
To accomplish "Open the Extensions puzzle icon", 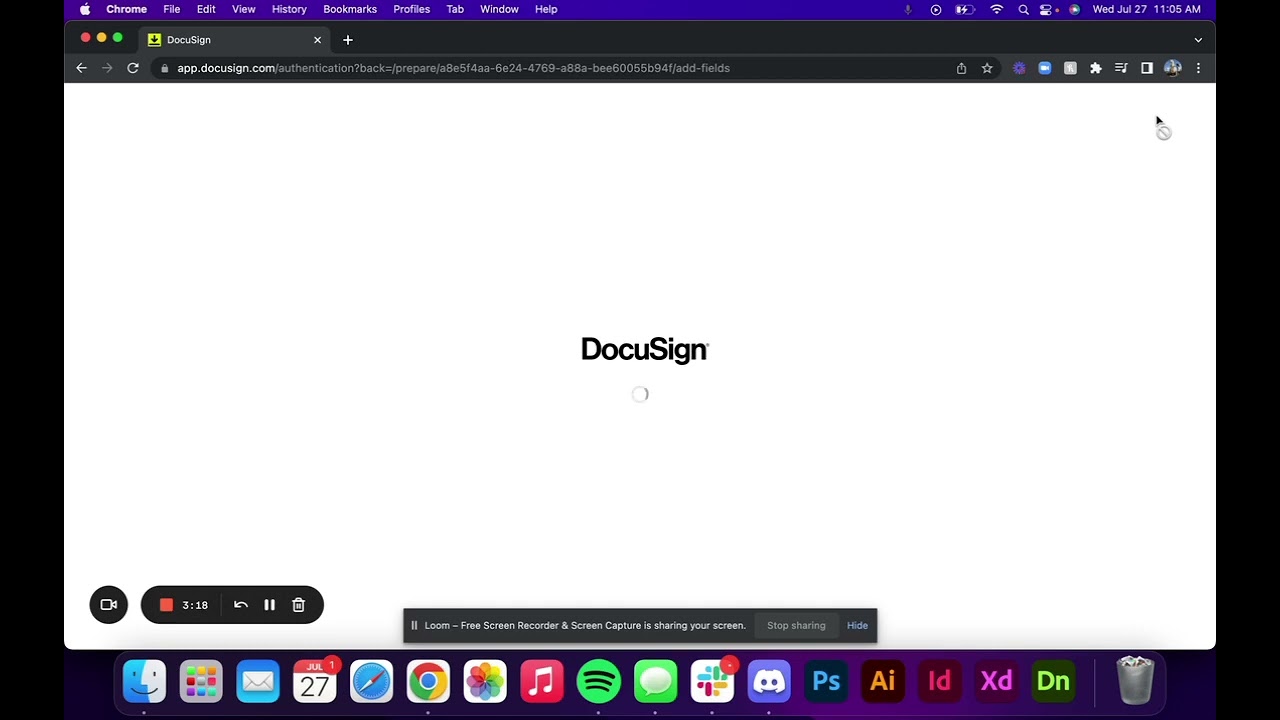I will [x=1096, y=68].
